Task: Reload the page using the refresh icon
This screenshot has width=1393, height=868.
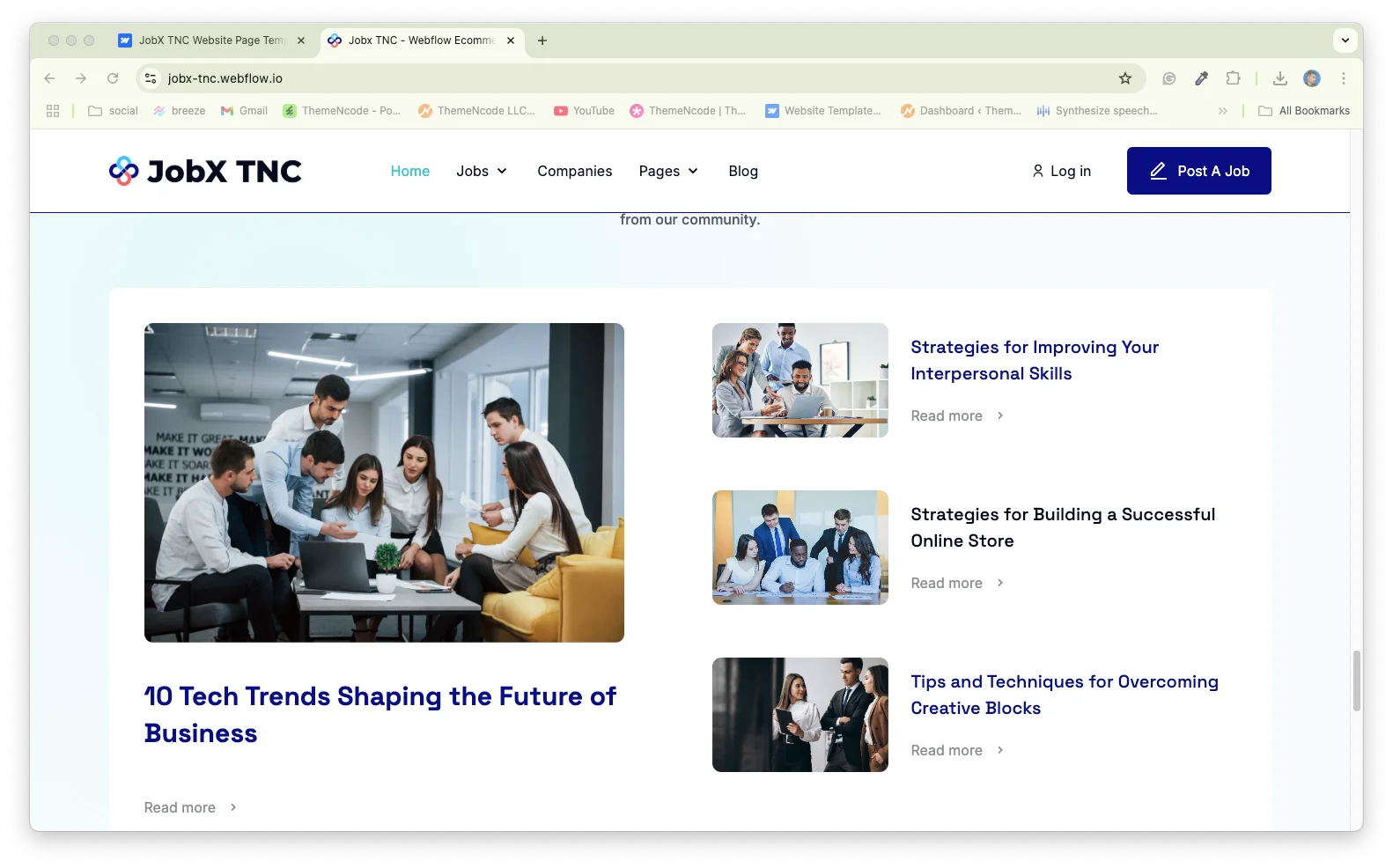Action: [x=113, y=78]
